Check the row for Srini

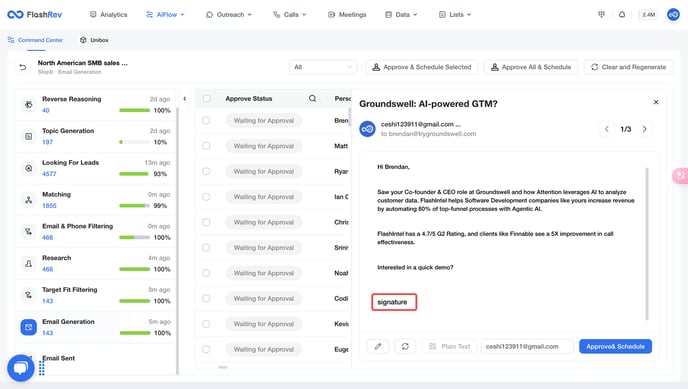(x=206, y=248)
